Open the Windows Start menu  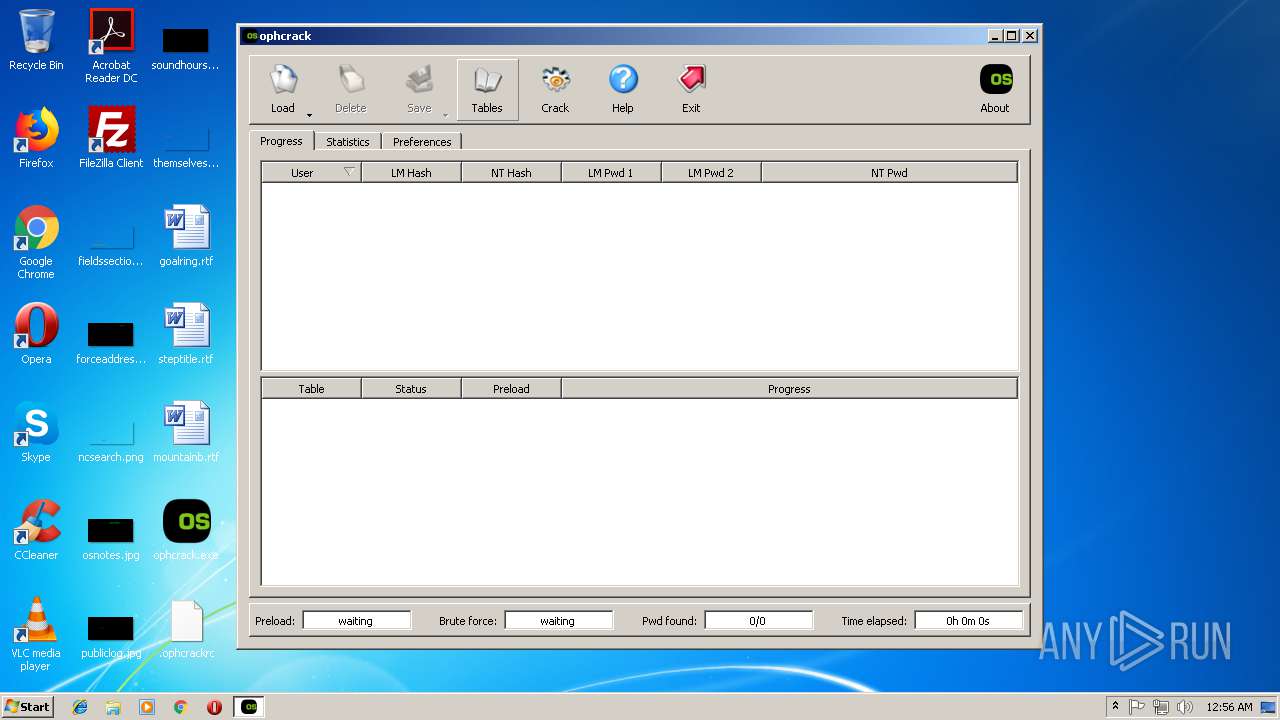tap(28, 707)
